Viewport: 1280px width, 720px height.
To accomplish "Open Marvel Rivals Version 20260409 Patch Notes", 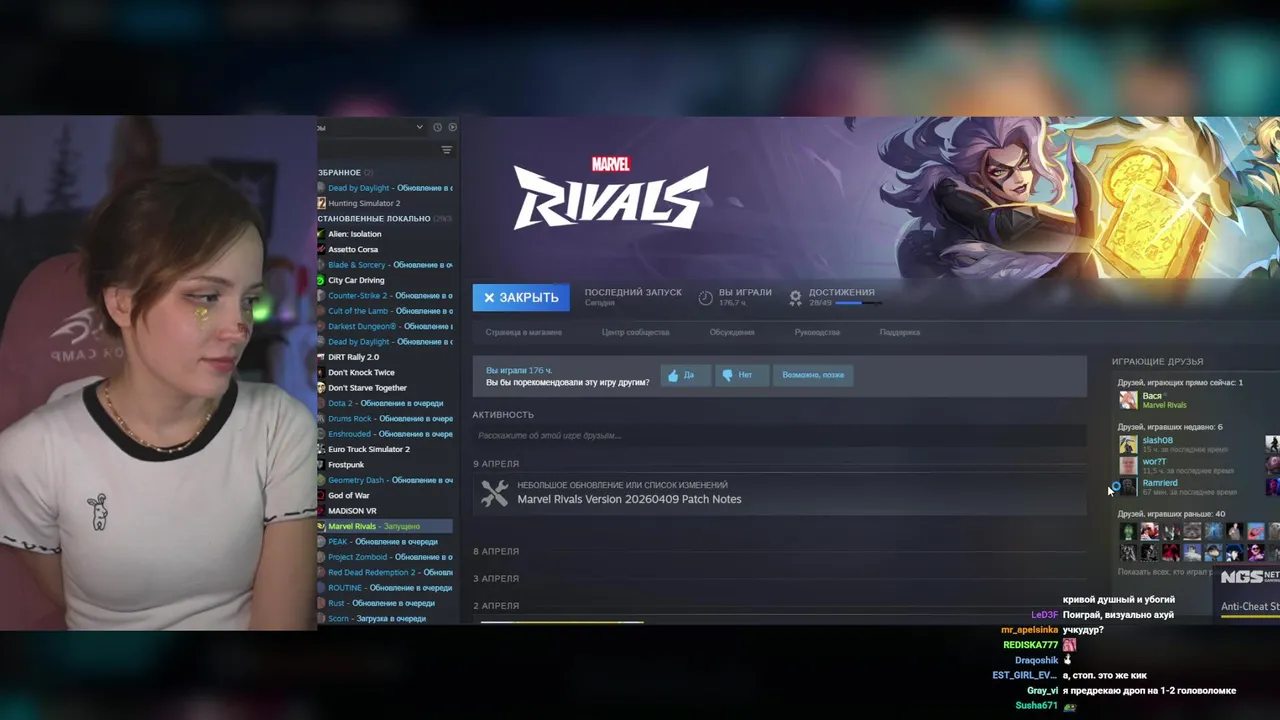I will tap(629, 499).
